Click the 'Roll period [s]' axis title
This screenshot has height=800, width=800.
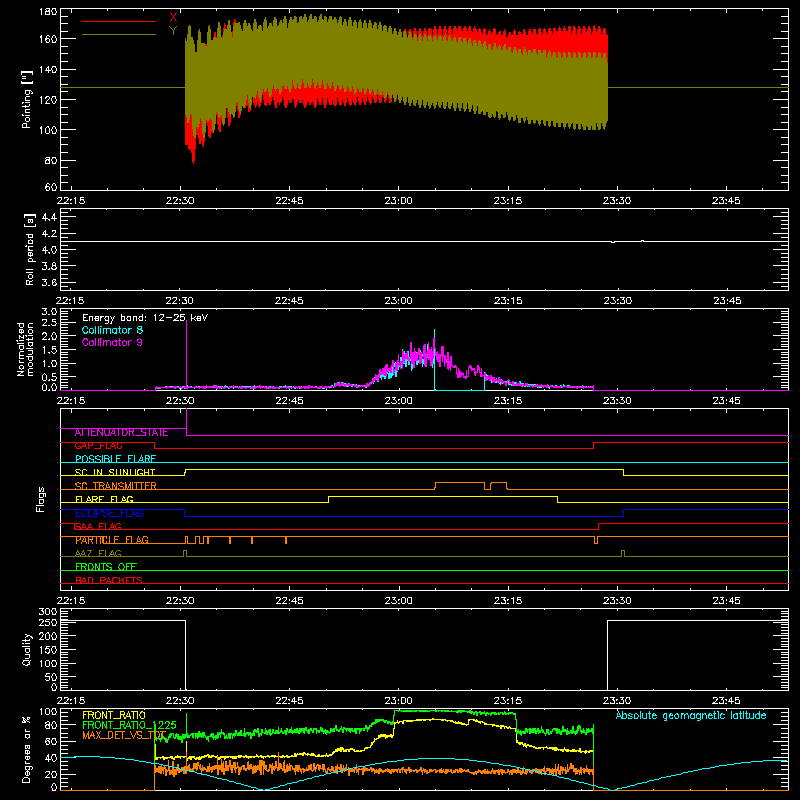tap(30, 249)
